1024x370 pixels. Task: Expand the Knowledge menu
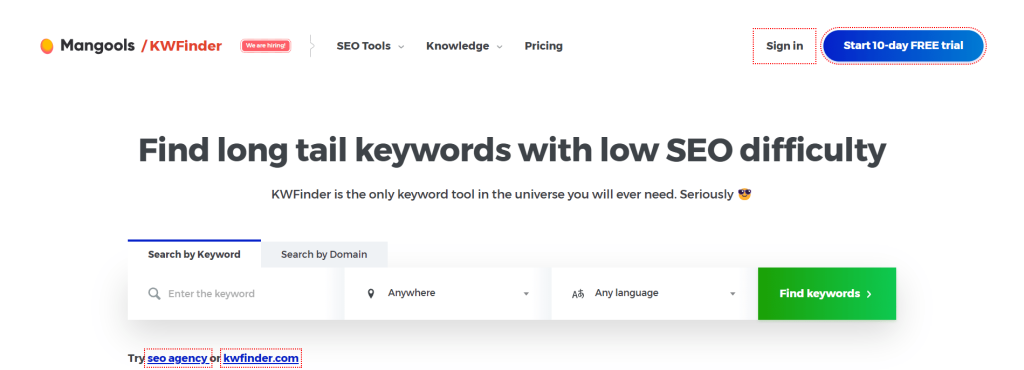tap(464, 46)
